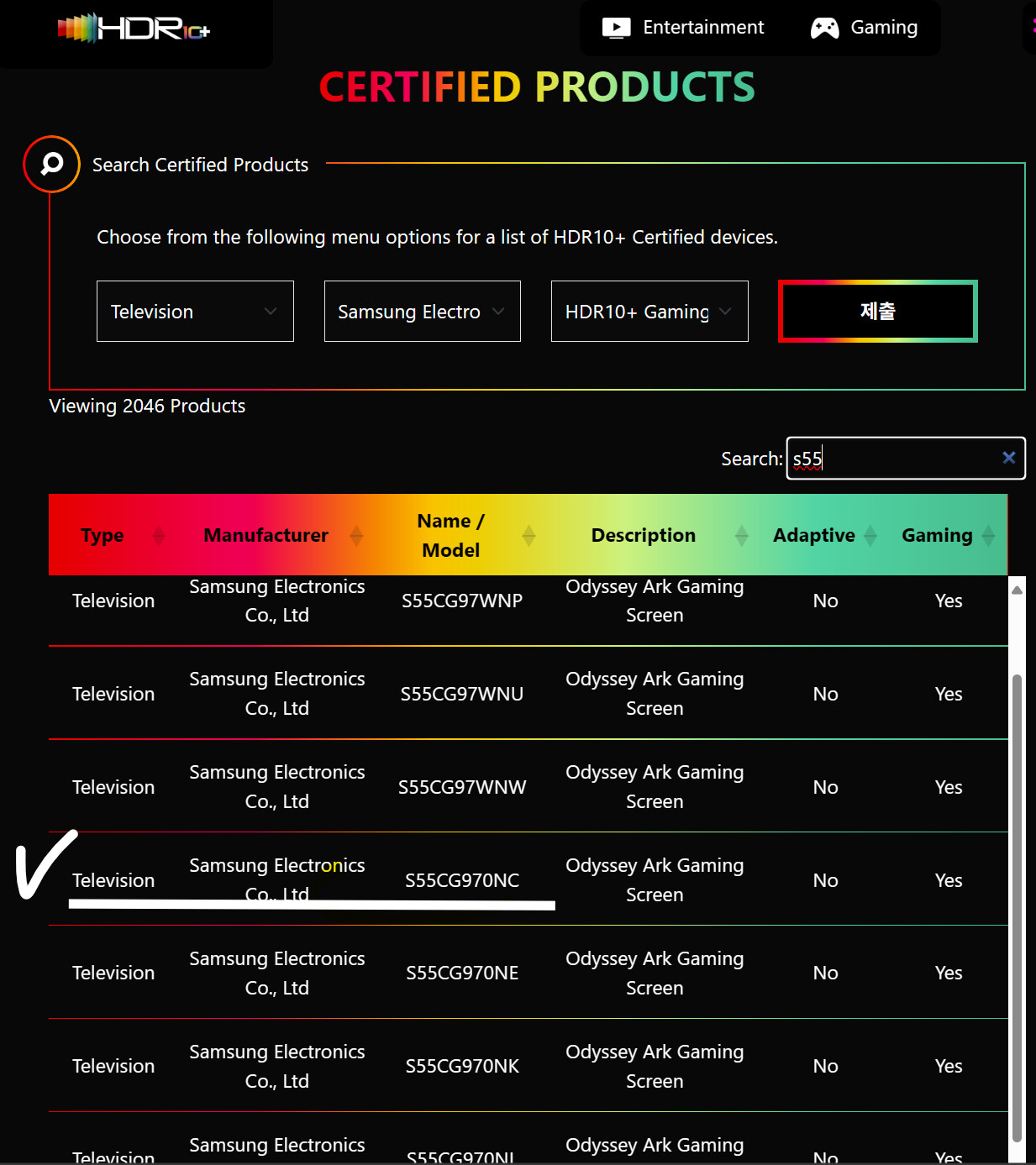This screenshot has height=1165, width=1036.
Task: Sort by Description column arrows
Action: (x=741, y=535)
